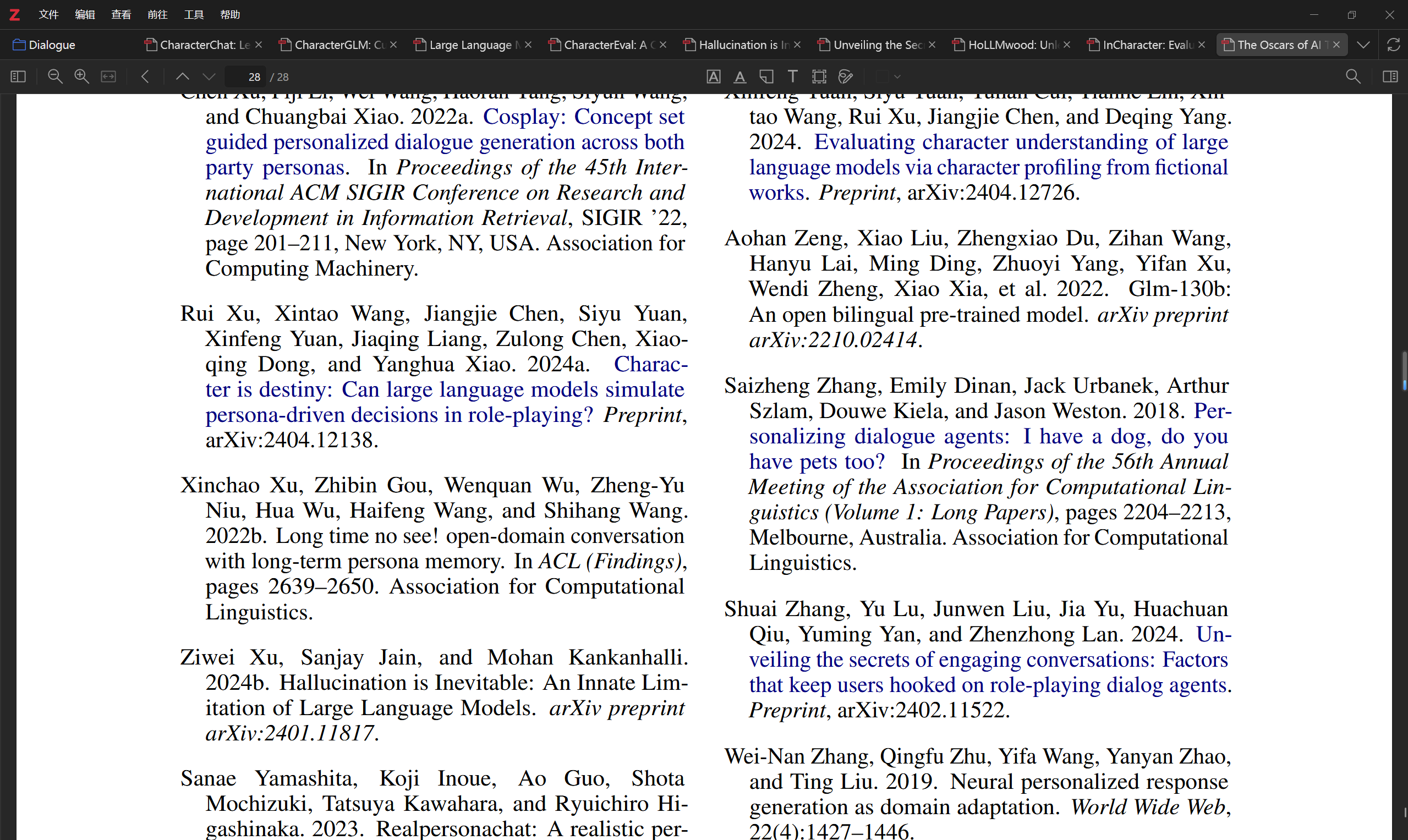
Task: Click the zoom in icon
Action: pyautogui.click(x=81, y=76)
